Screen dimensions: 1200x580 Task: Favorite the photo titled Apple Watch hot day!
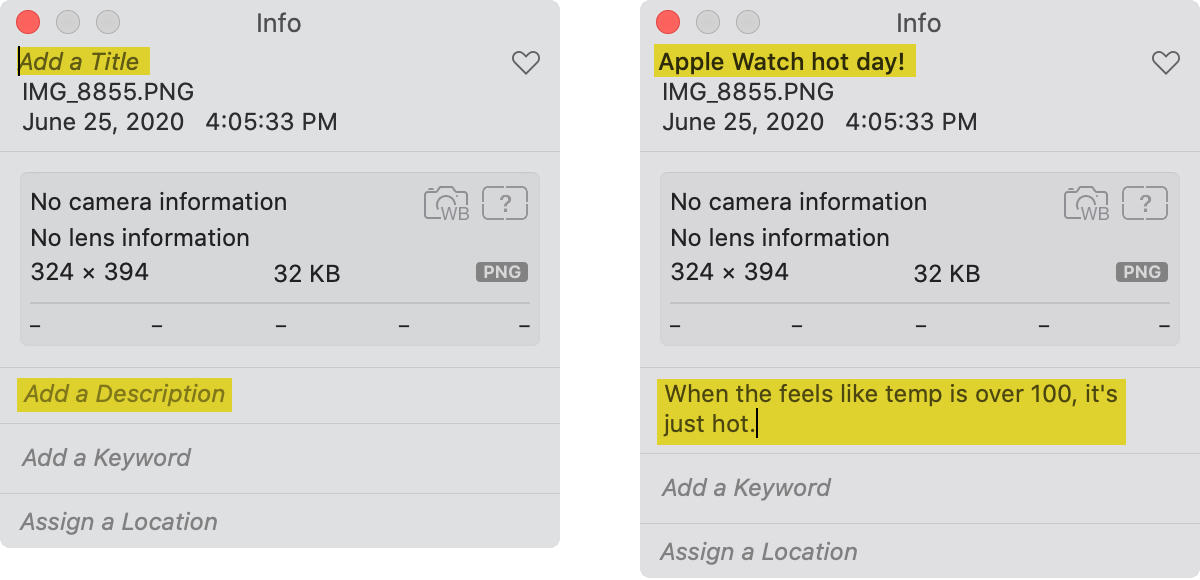click(1166, 63)
